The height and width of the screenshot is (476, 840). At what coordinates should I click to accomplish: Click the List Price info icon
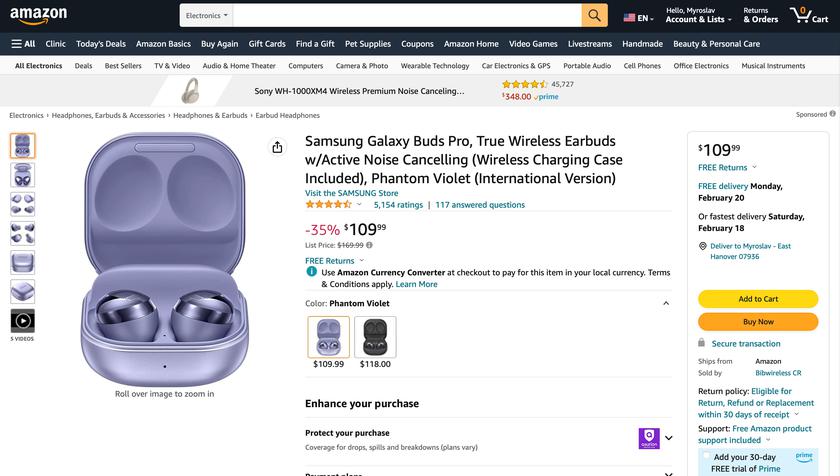click(369, 245)
